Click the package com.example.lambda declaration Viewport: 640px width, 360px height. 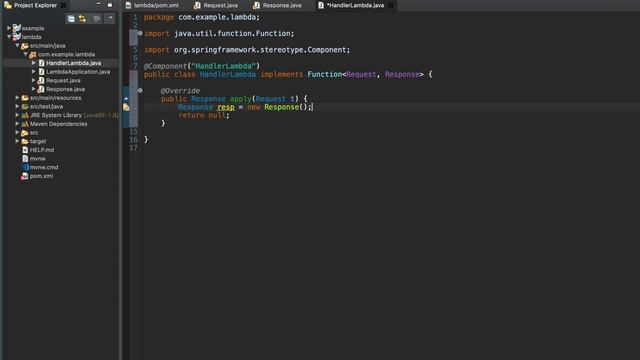pos(202,17)
